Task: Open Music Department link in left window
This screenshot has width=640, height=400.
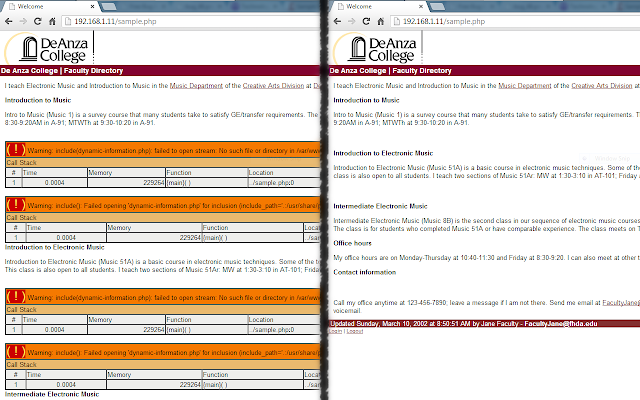Action: pos(196,86)
